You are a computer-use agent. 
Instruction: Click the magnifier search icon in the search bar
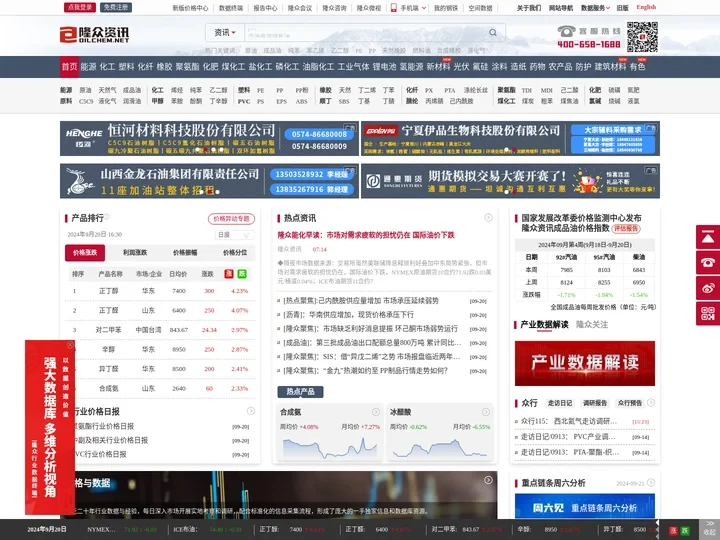493,33
